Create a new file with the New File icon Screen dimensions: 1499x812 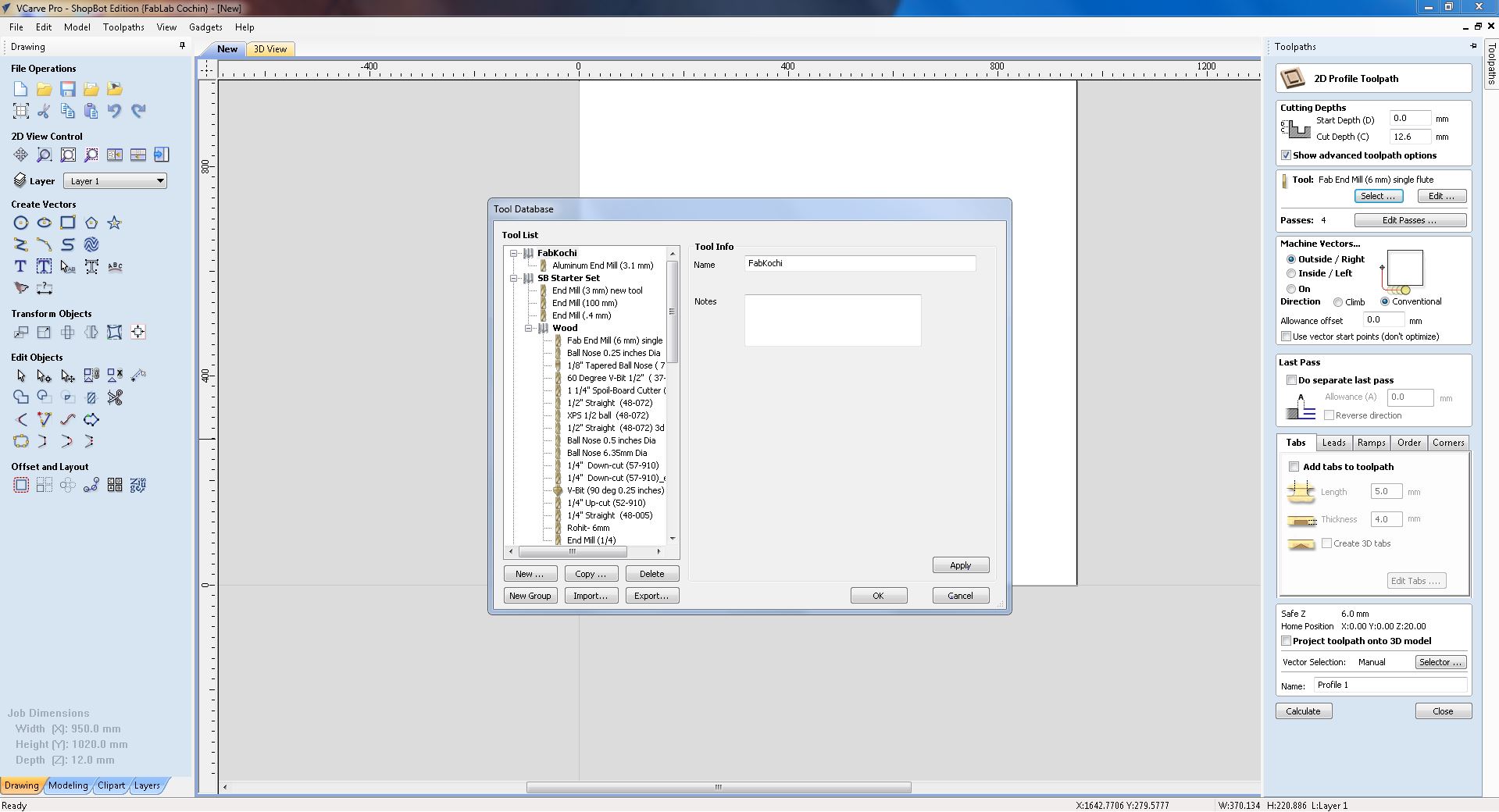point(21,89)
